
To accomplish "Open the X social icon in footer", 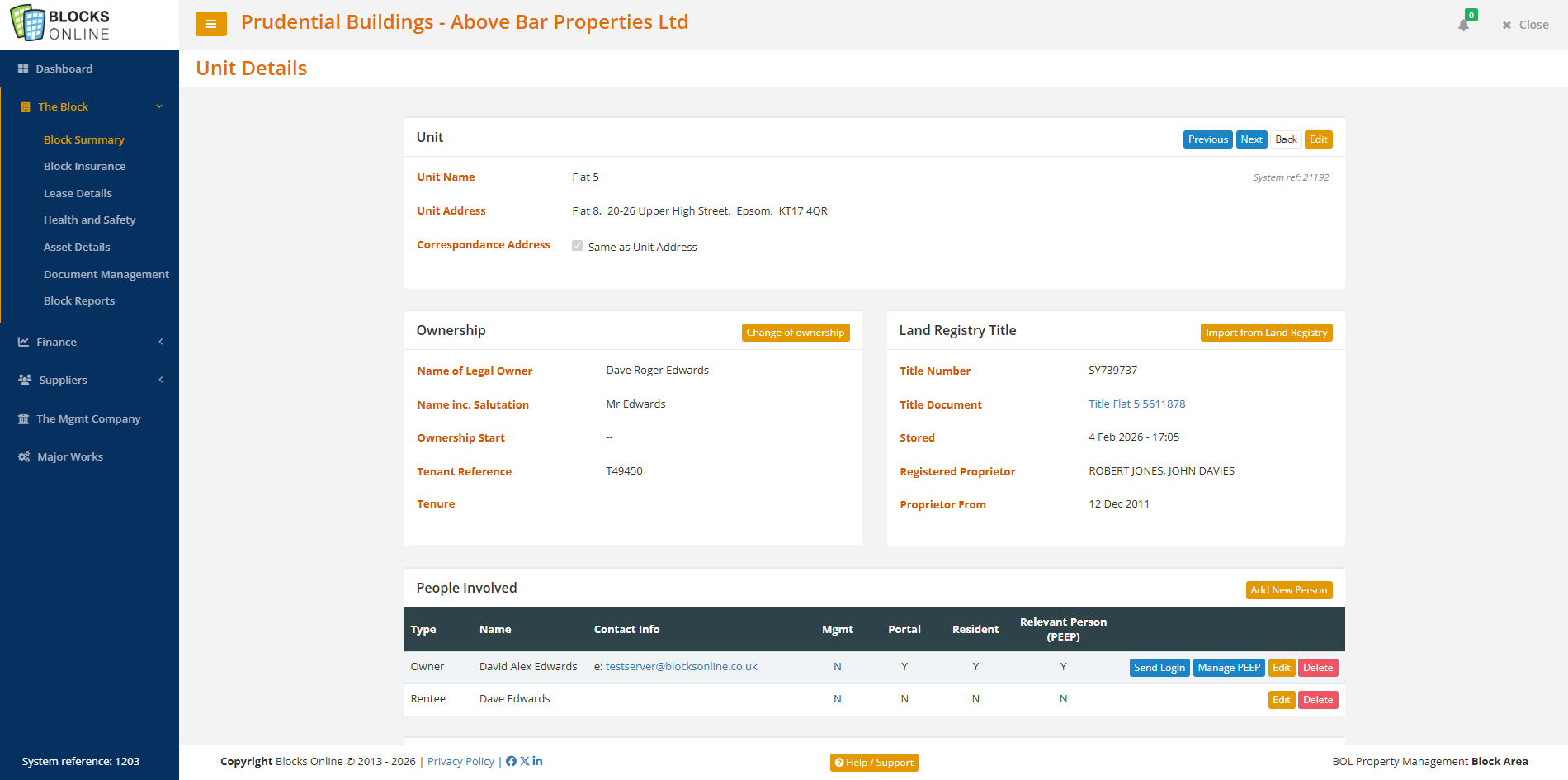I will click(x=524, y=761).
